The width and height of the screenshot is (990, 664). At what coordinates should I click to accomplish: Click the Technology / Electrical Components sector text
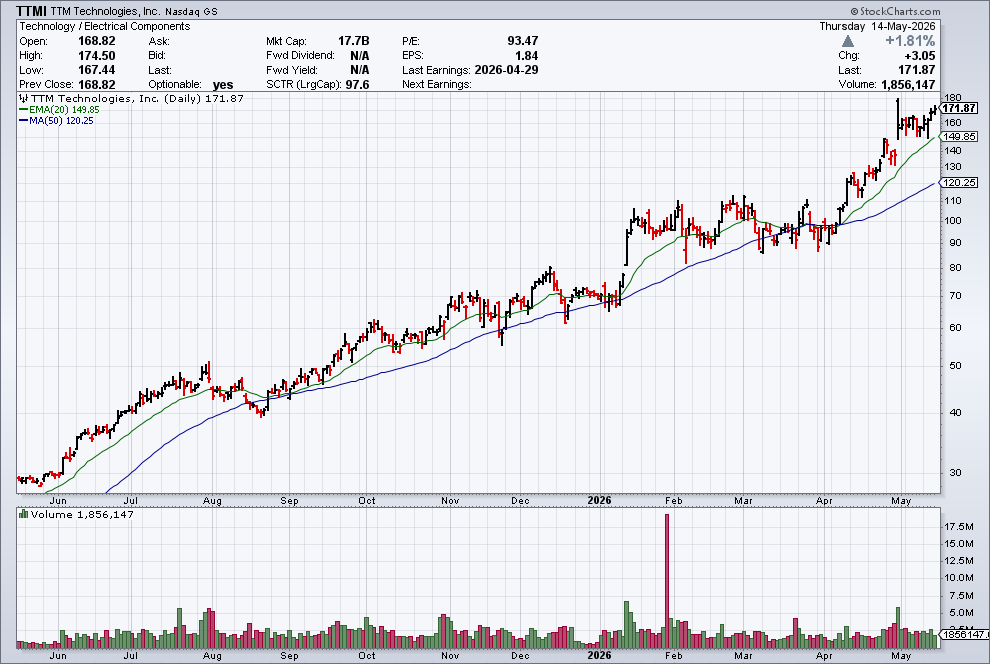pos(105,27)
